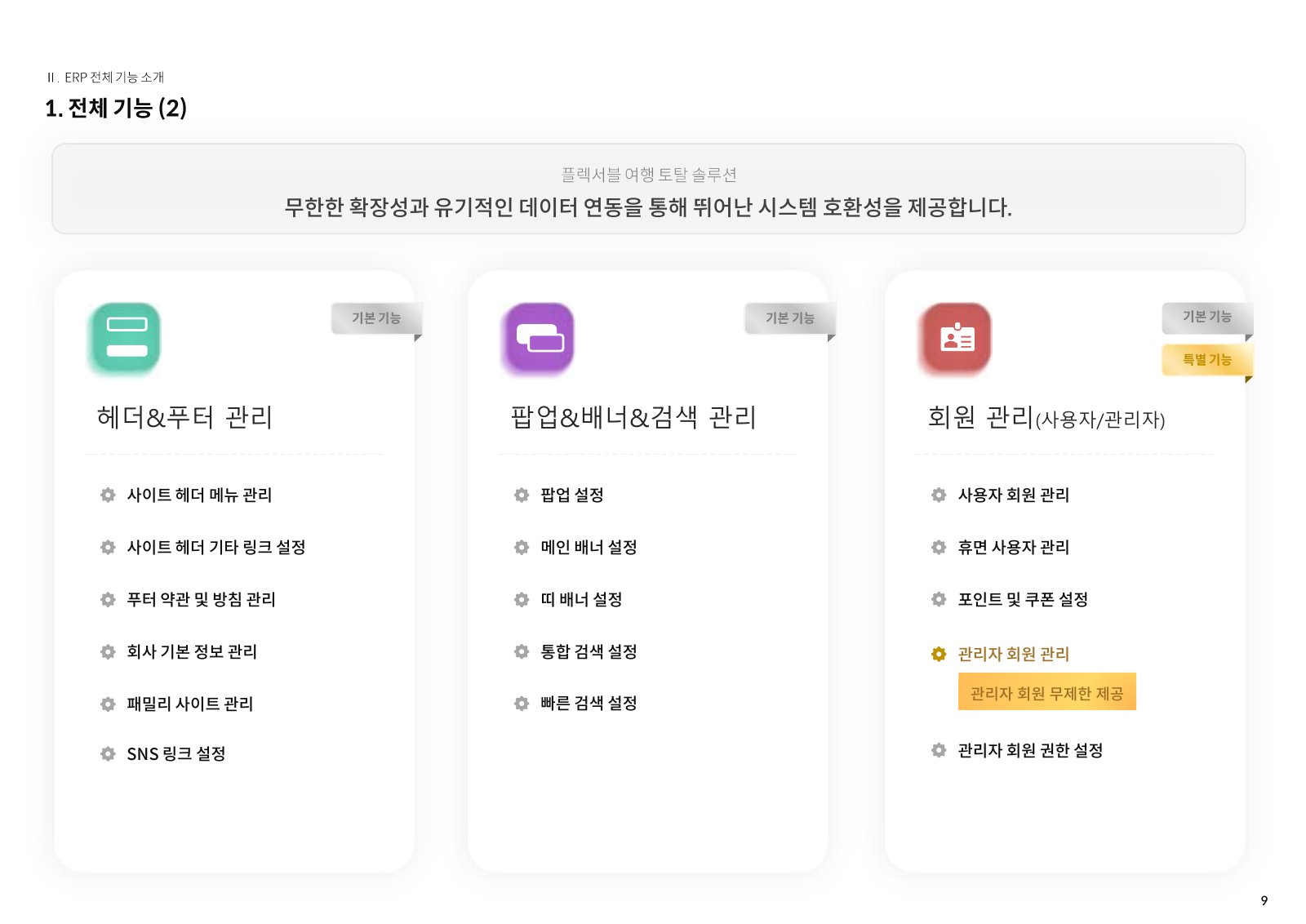This screenshot has width=1306, height=924.
Task: Click the gold gear beside 관리자 회원 관리
Action: tap(939, 654)
